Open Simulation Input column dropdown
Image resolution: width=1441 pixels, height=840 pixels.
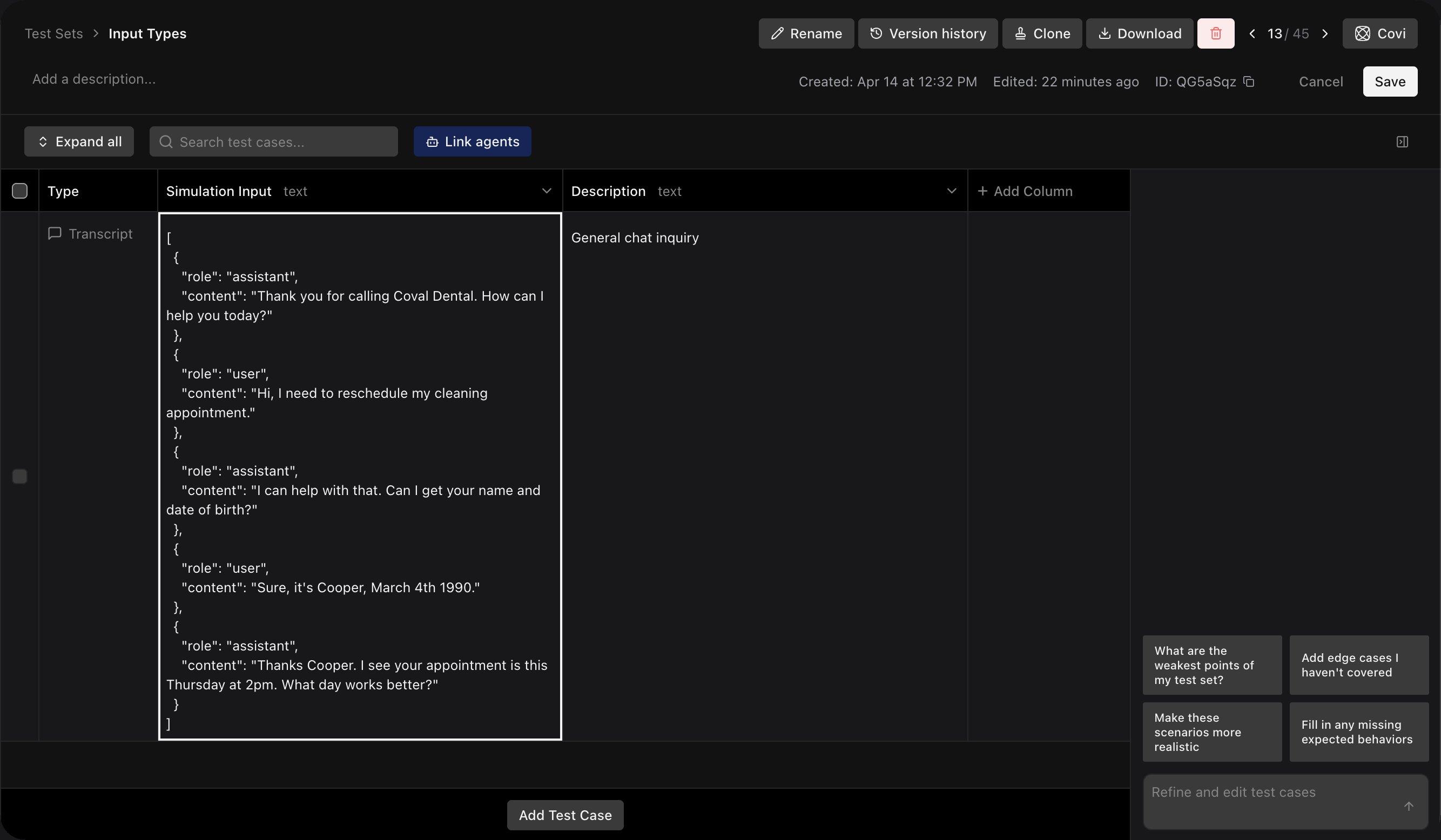(x=546, y=191)
